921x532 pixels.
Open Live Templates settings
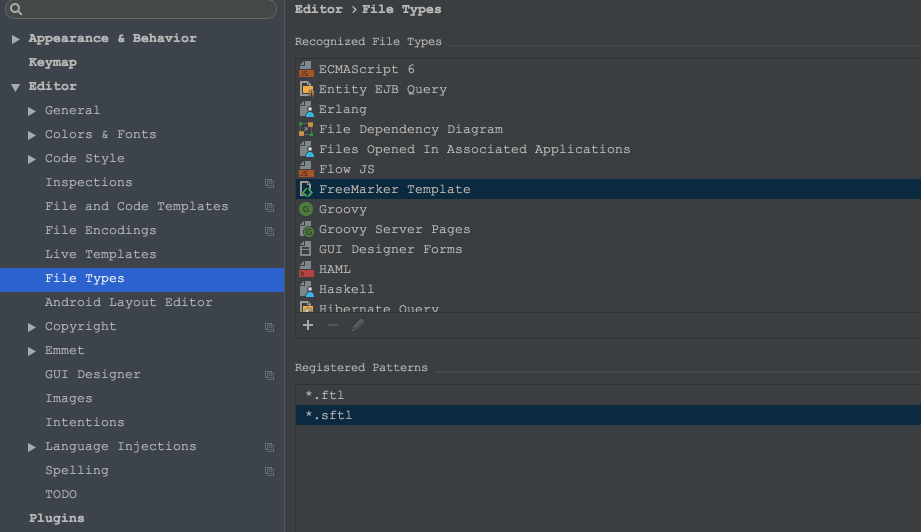click(101, 255)
